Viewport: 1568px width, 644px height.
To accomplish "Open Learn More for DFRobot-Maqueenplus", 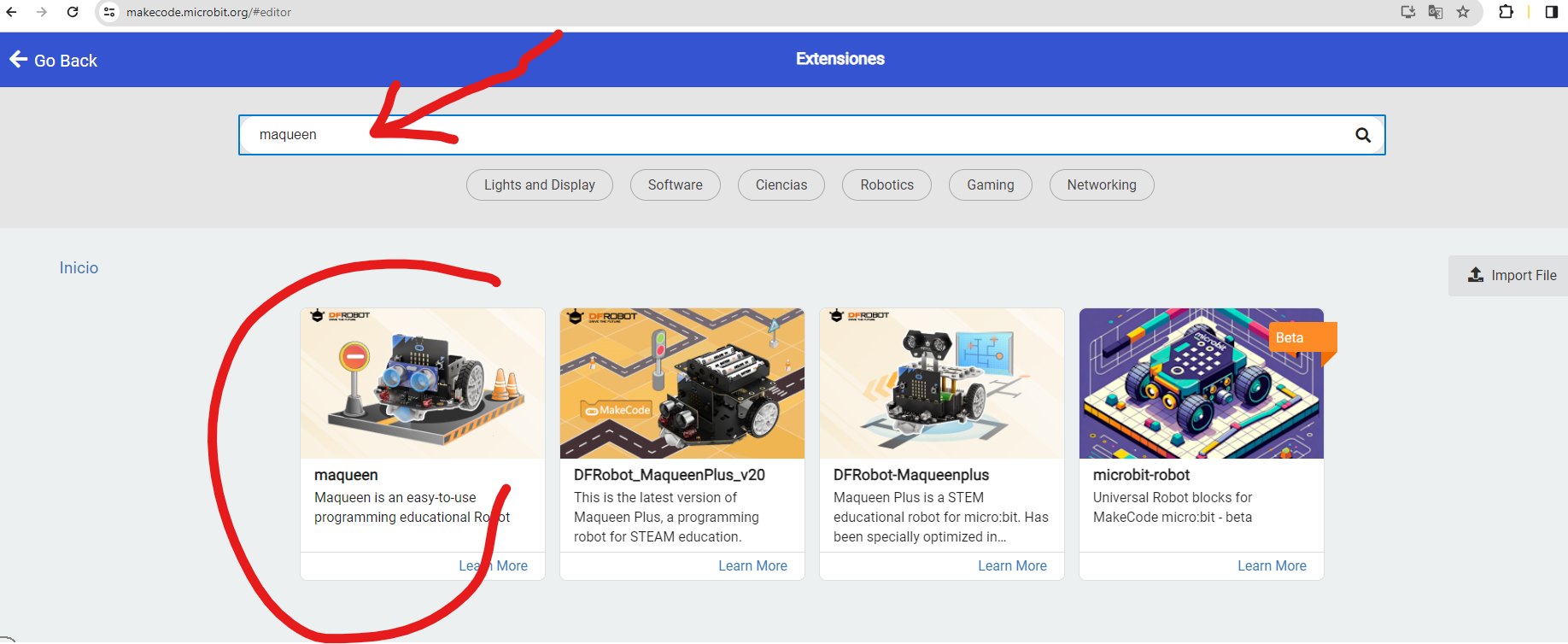I will coord(1012,565).
